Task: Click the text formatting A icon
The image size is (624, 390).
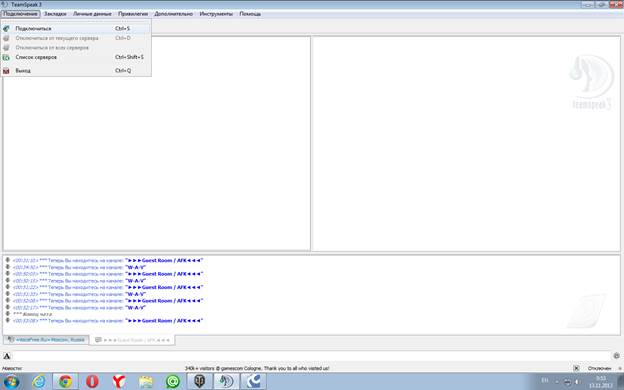Action: pyautogui.click(x=6, y=356)
